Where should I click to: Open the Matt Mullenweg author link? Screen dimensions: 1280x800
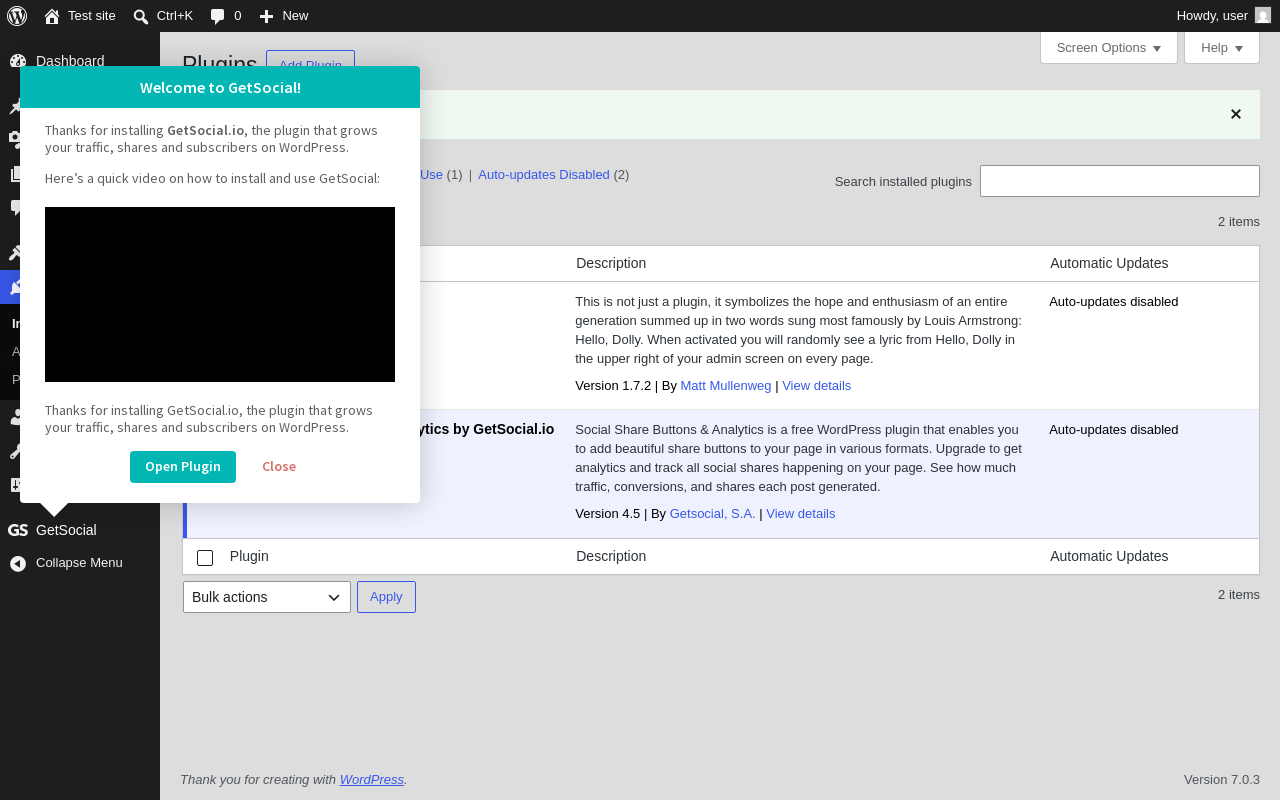[726, 386]
